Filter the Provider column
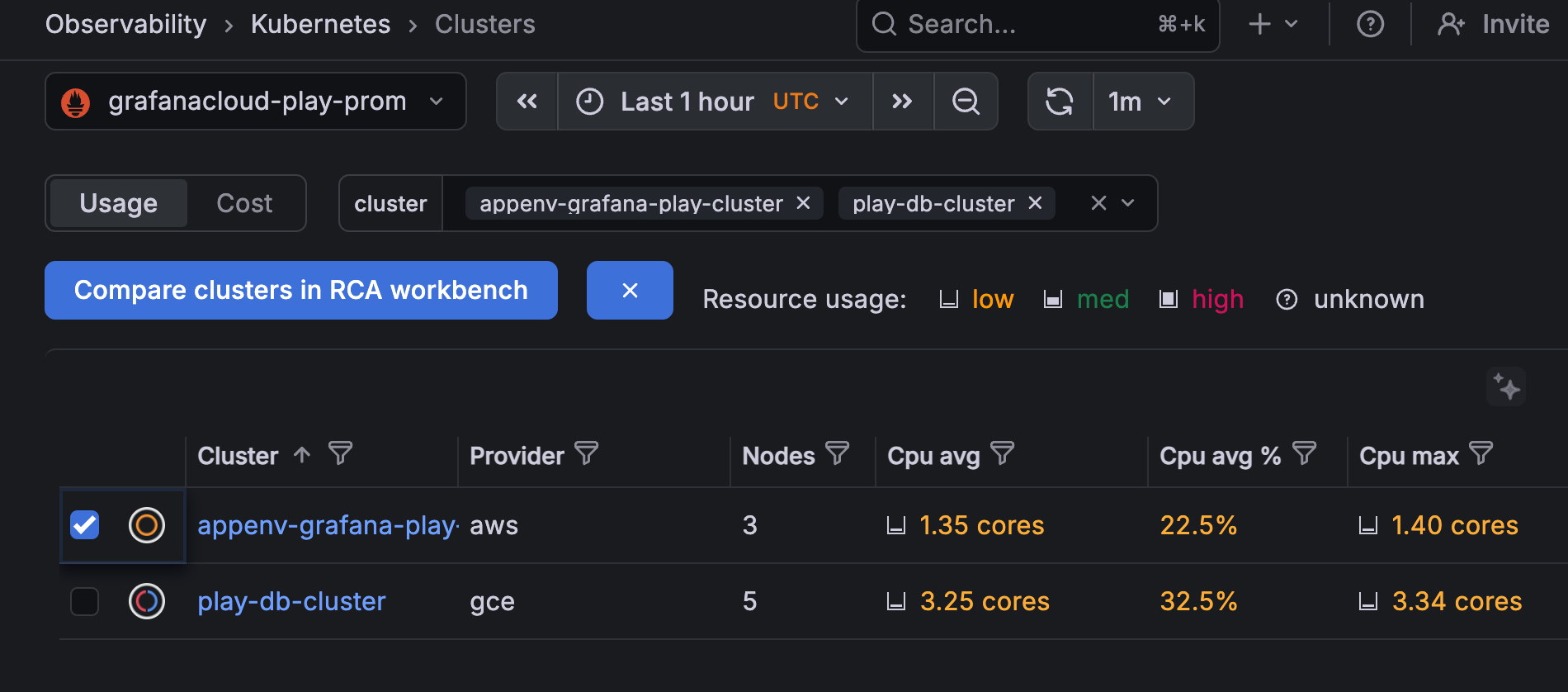This screenshot has height=692, width=1568. (x=586, y=453)
